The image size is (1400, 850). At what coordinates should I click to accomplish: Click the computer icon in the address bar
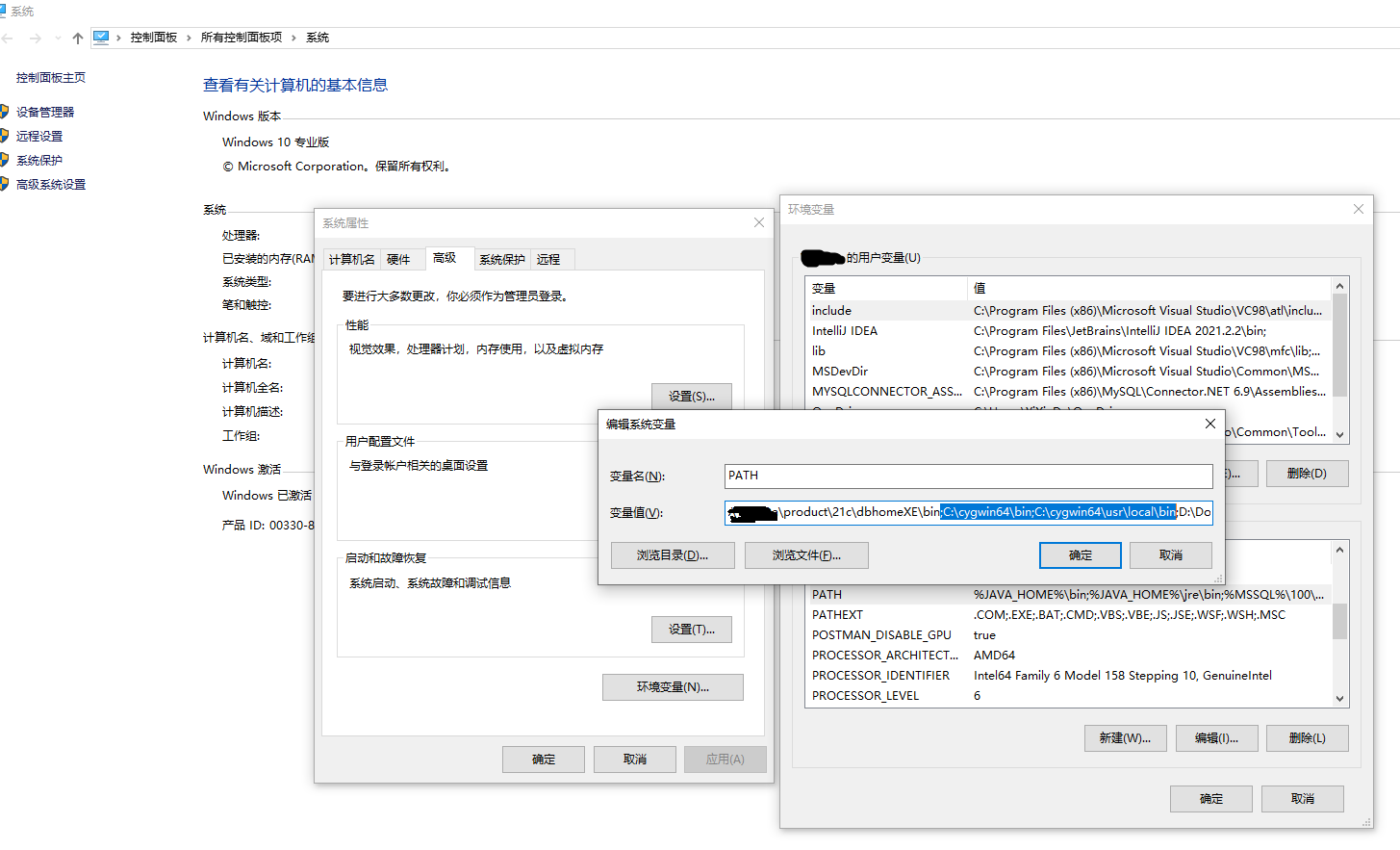tap(101, 38)
